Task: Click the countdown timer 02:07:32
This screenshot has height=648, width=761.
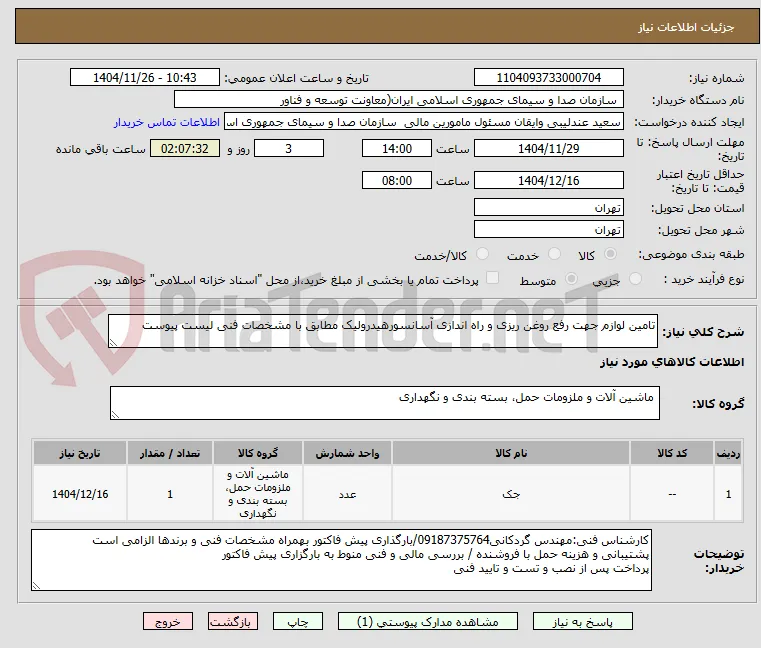Action: 185,149
